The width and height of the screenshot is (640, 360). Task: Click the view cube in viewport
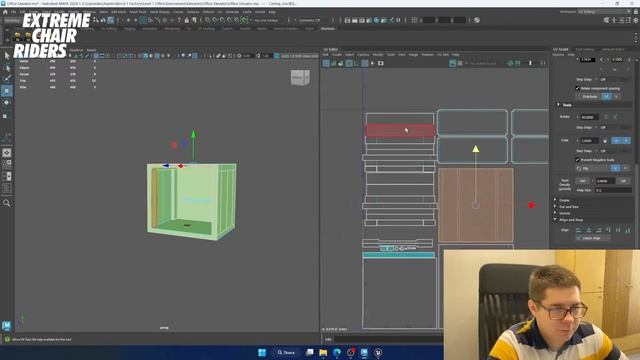pos(300,78)
